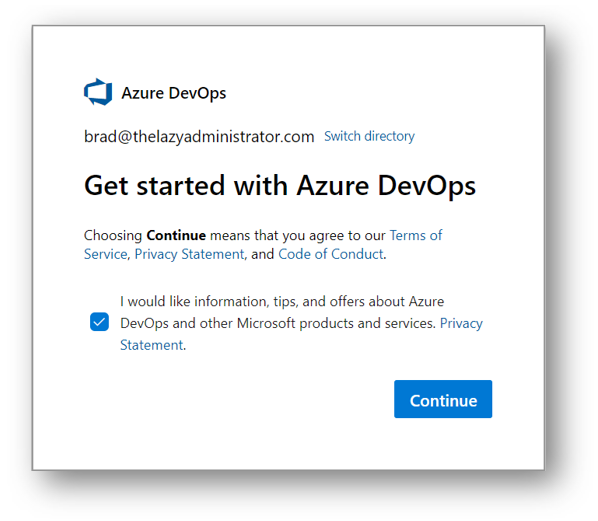Click the word Choosing in the agreement sentence
The width and height of the screenshot is (598, 521).
(x=113, y=236)
